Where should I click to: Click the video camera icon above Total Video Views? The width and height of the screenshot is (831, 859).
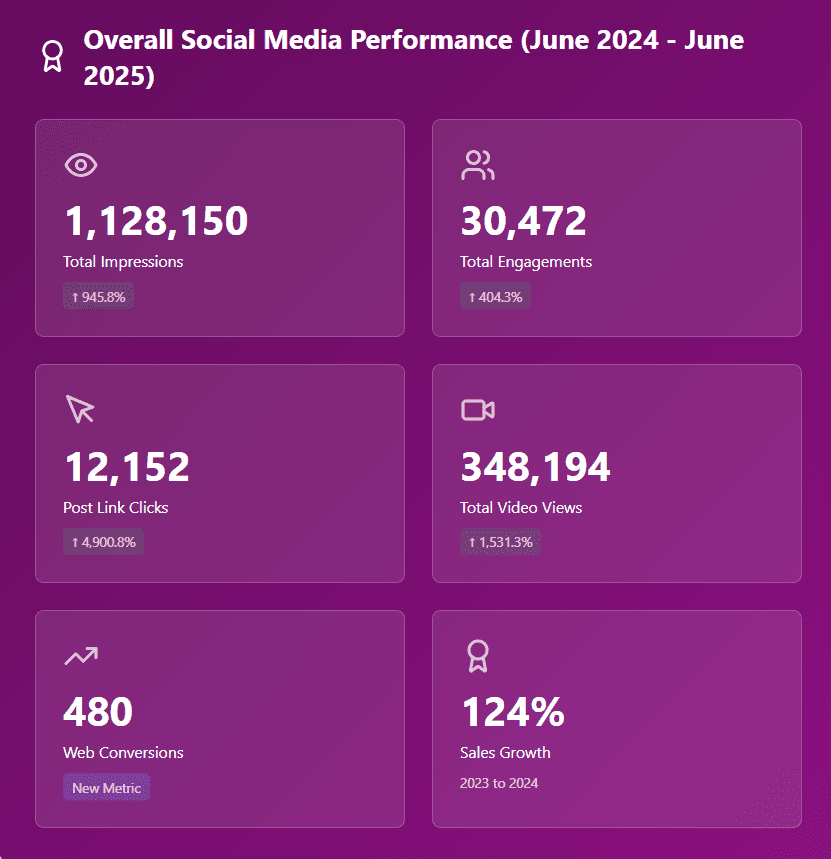[x=478, y=410]
